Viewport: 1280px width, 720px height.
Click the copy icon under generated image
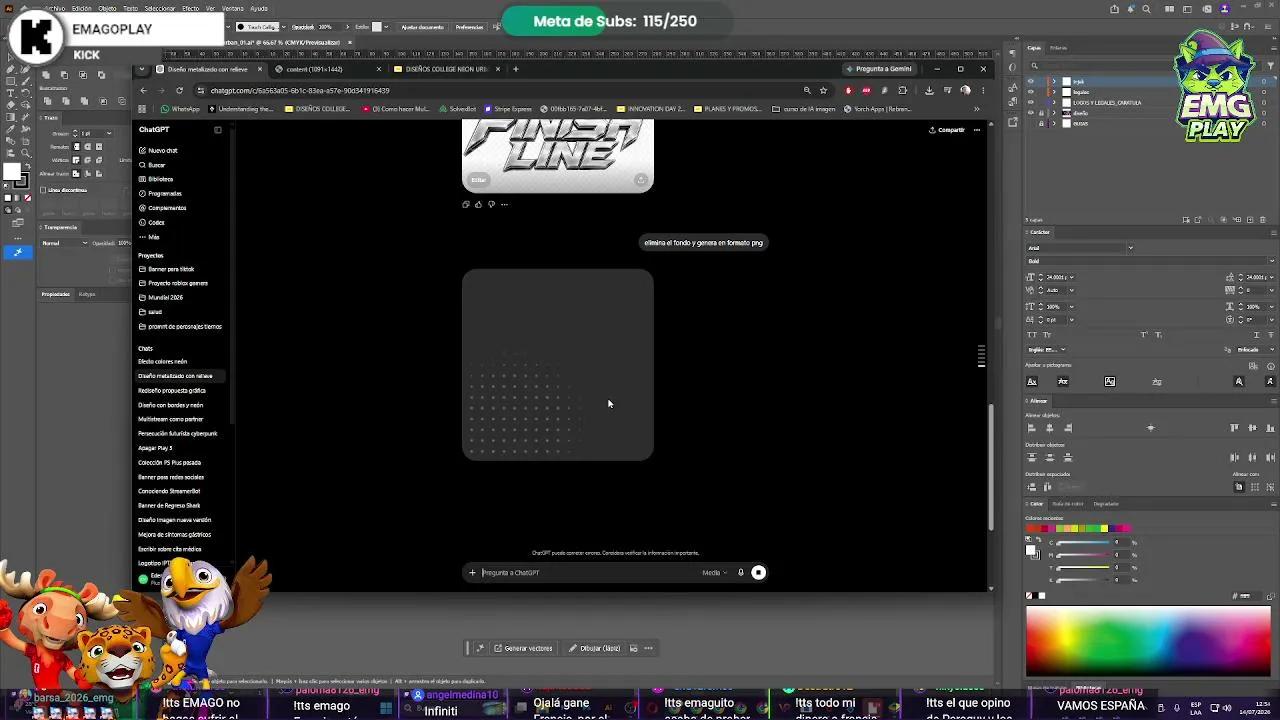(466, 204)
